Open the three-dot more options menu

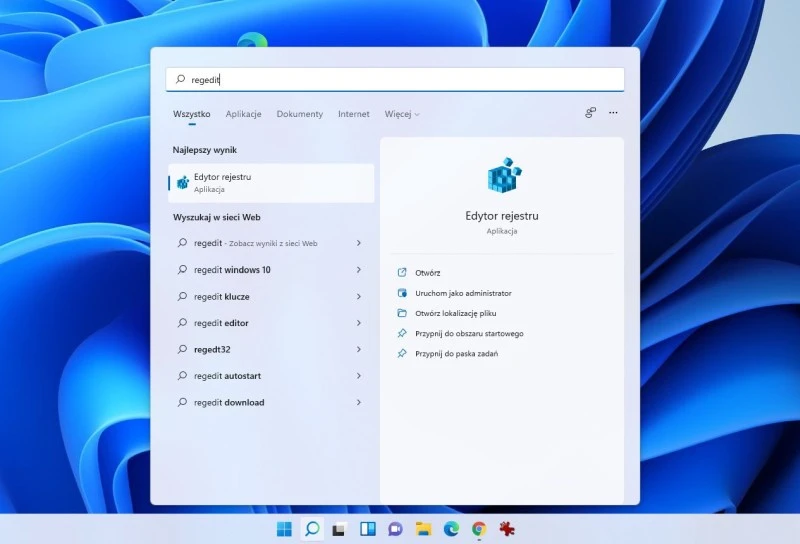(x=613, y=113)
